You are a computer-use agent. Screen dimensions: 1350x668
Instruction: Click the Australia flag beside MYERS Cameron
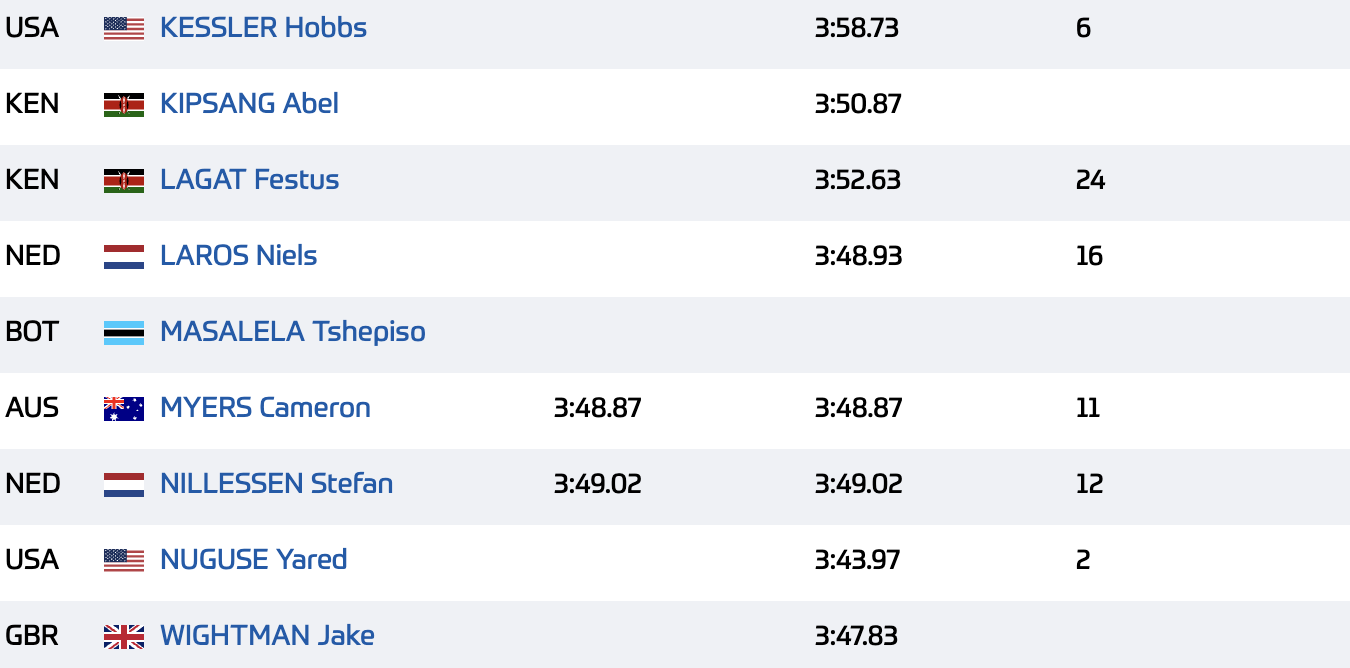pyautogui.click(x=124, y=408)
